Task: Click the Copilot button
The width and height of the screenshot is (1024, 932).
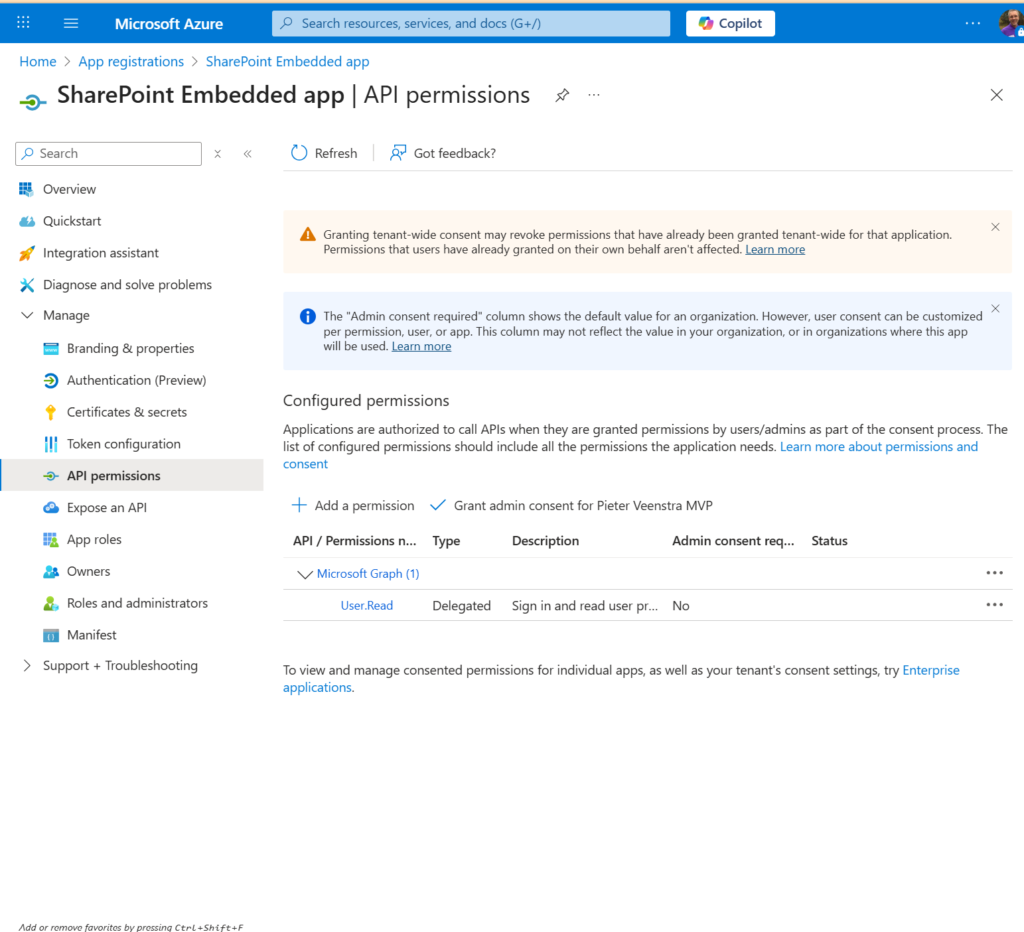Action: click(730, 24)
